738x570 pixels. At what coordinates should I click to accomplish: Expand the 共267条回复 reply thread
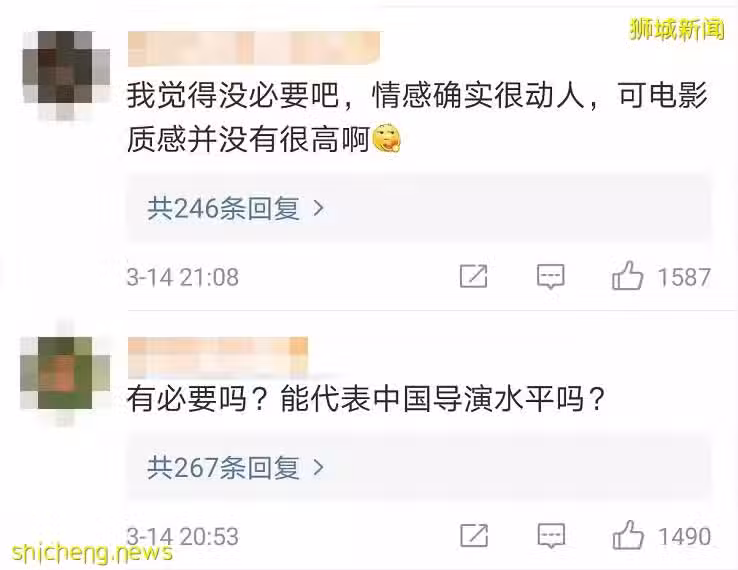coord(418,467)
